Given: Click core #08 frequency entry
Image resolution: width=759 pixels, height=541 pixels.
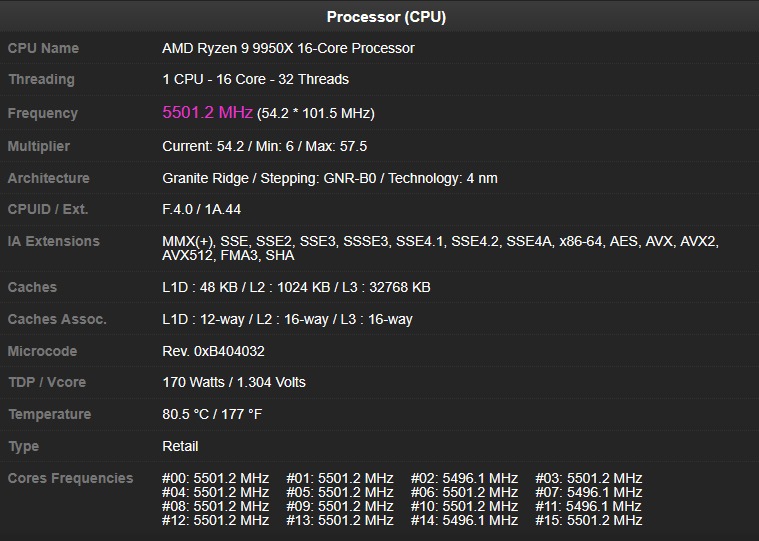Looking at the screenshot, I should coord(215,506).
